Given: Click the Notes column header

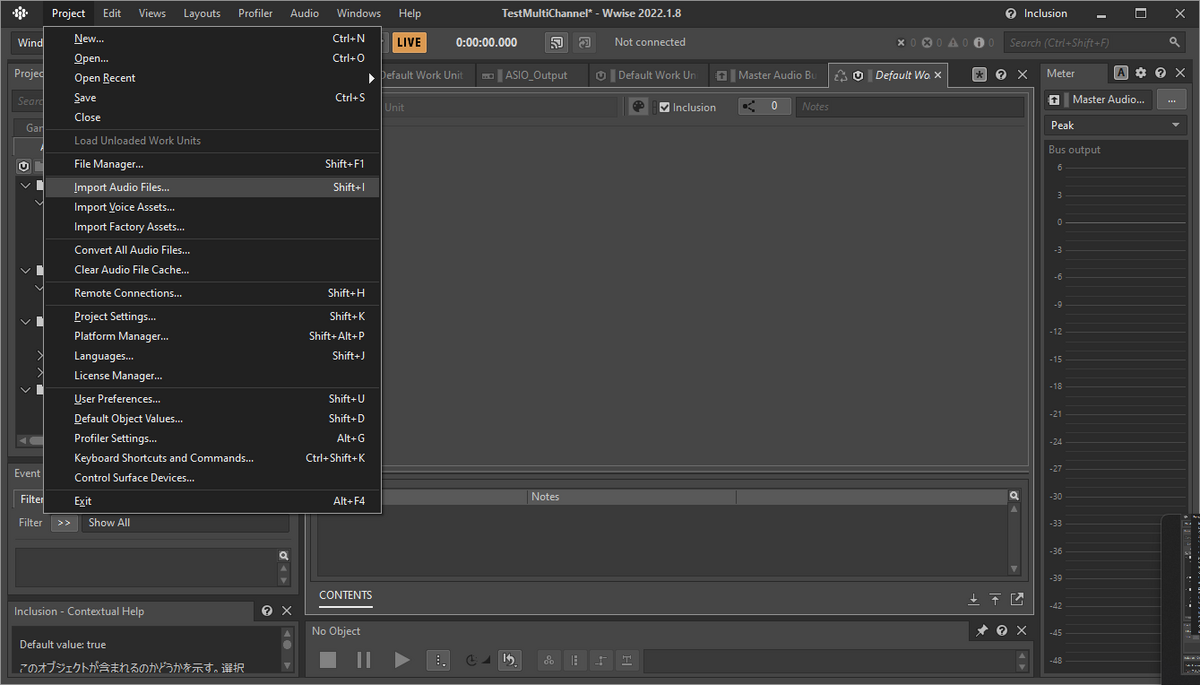Looking at the screenshot, I should click(630, 497).
